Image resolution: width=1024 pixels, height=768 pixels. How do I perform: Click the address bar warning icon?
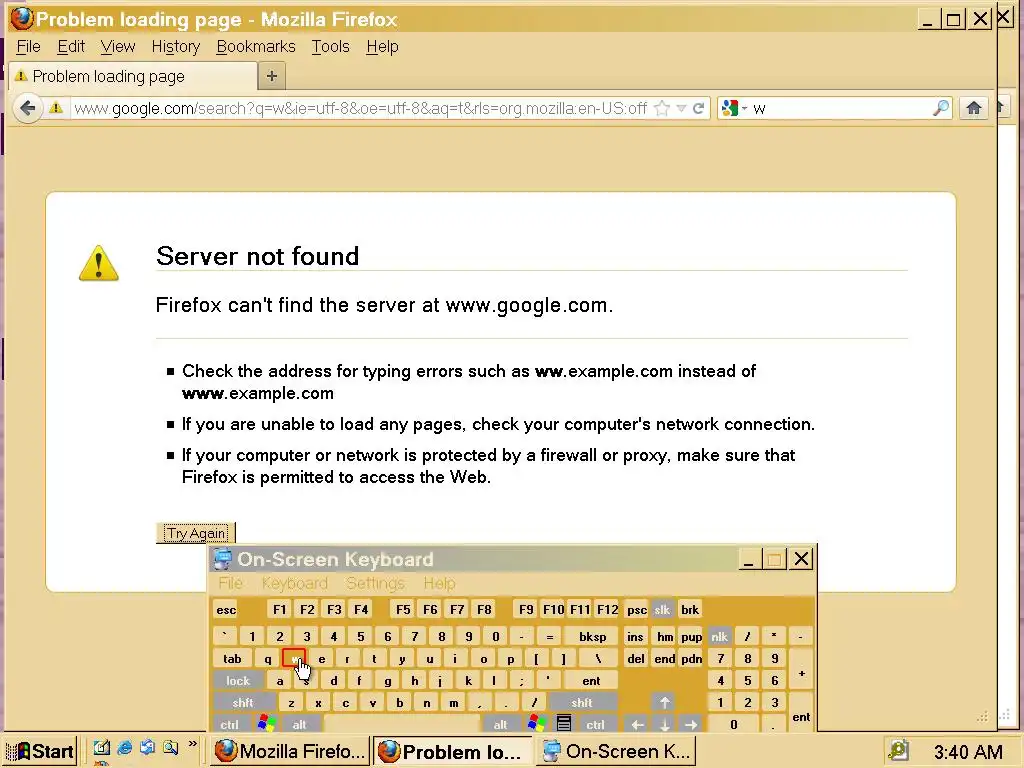coord(56,108)
